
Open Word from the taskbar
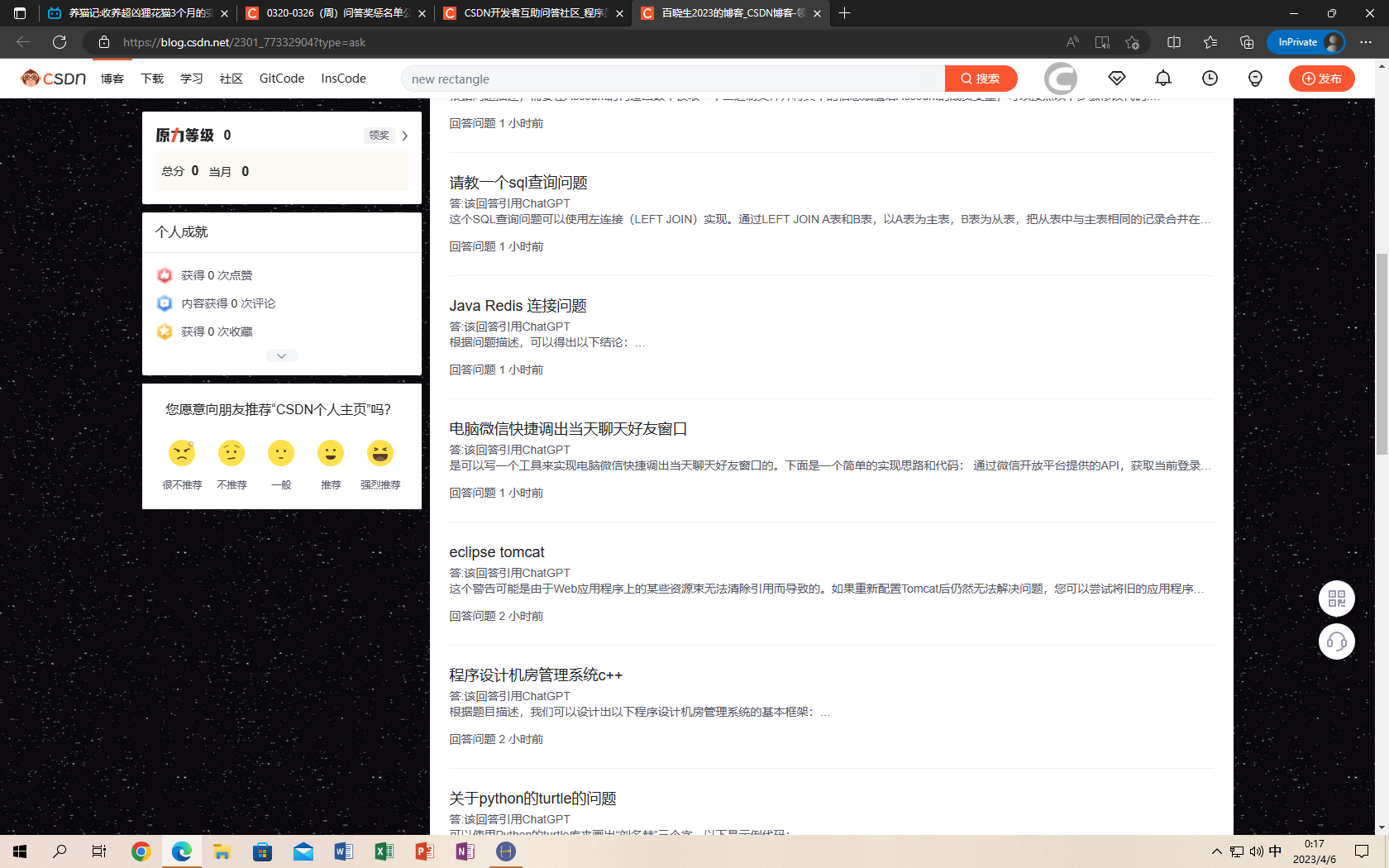(x=343, y=851)
